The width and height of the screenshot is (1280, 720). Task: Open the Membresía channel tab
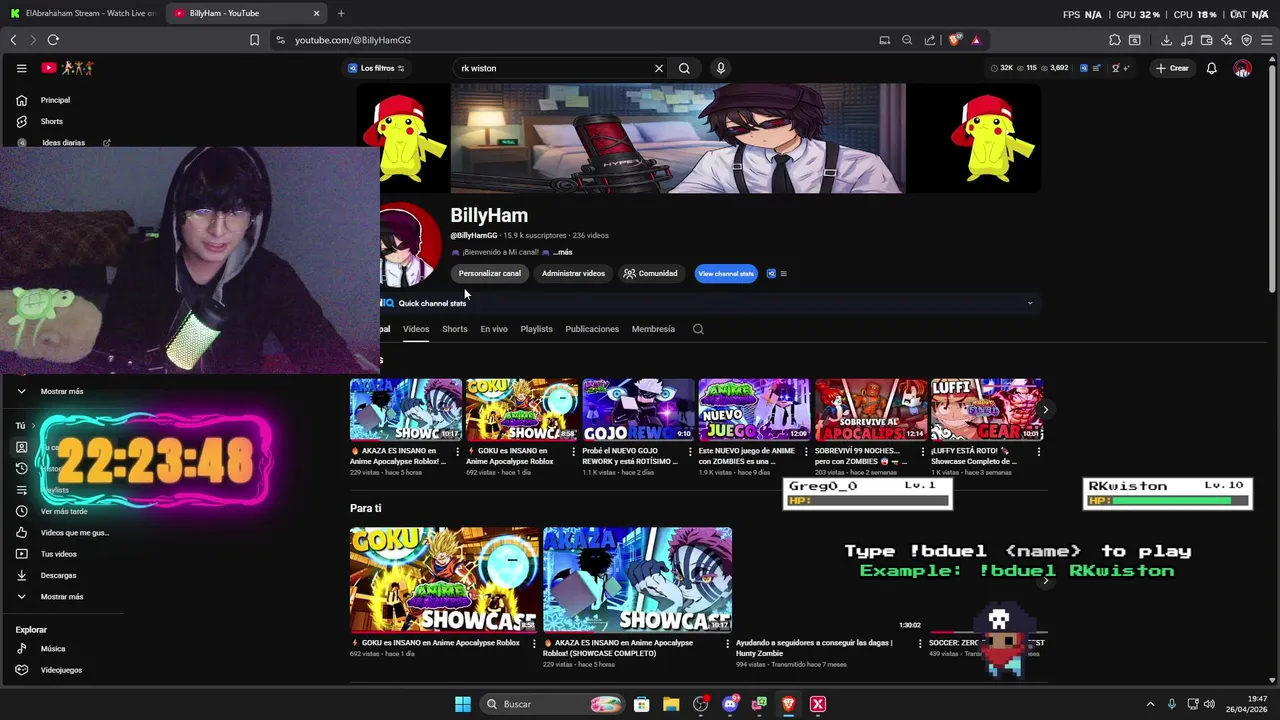[653, 329]
